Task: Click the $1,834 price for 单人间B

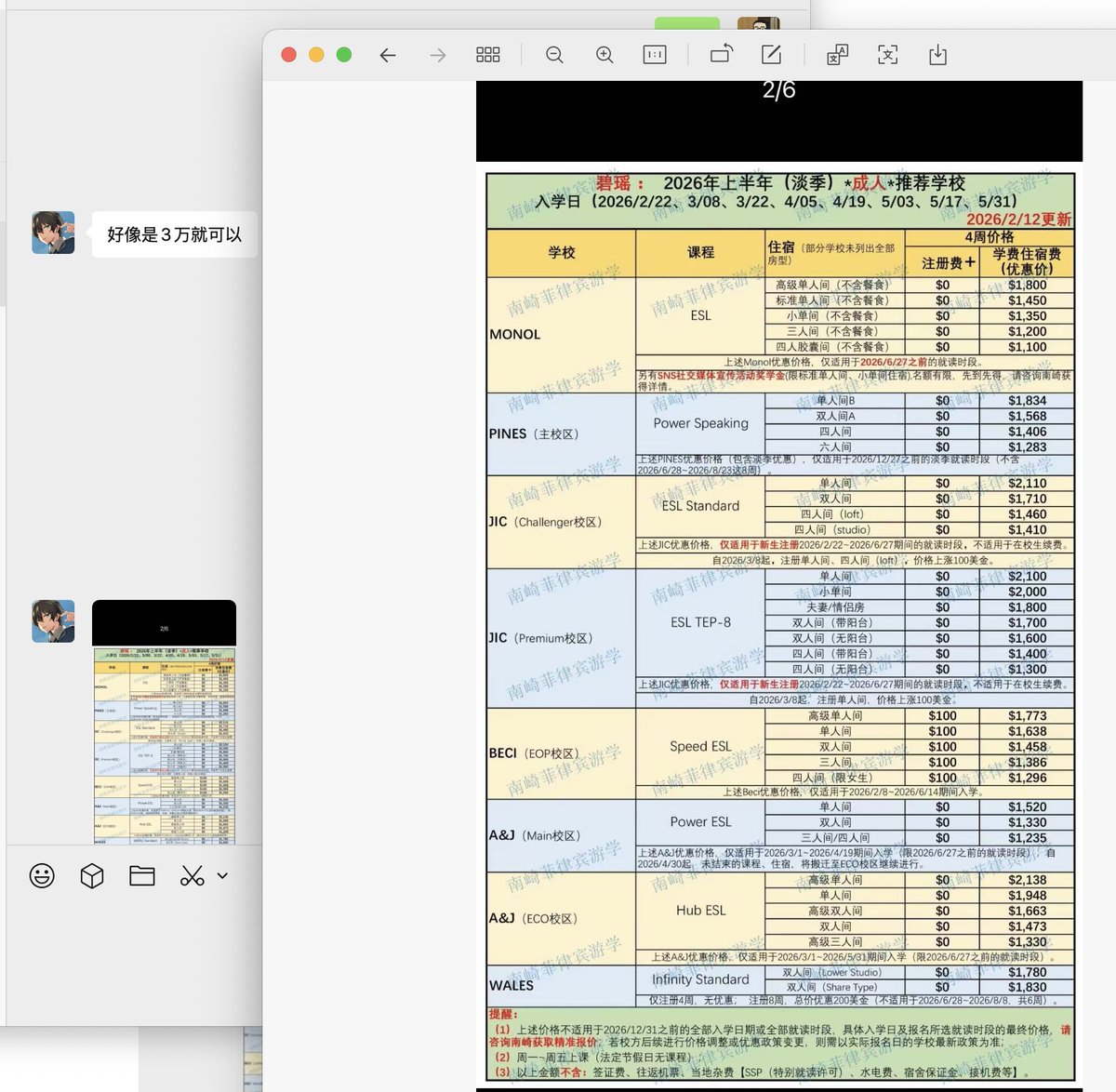Action: pyautogui.click(x=1027, y=401)
